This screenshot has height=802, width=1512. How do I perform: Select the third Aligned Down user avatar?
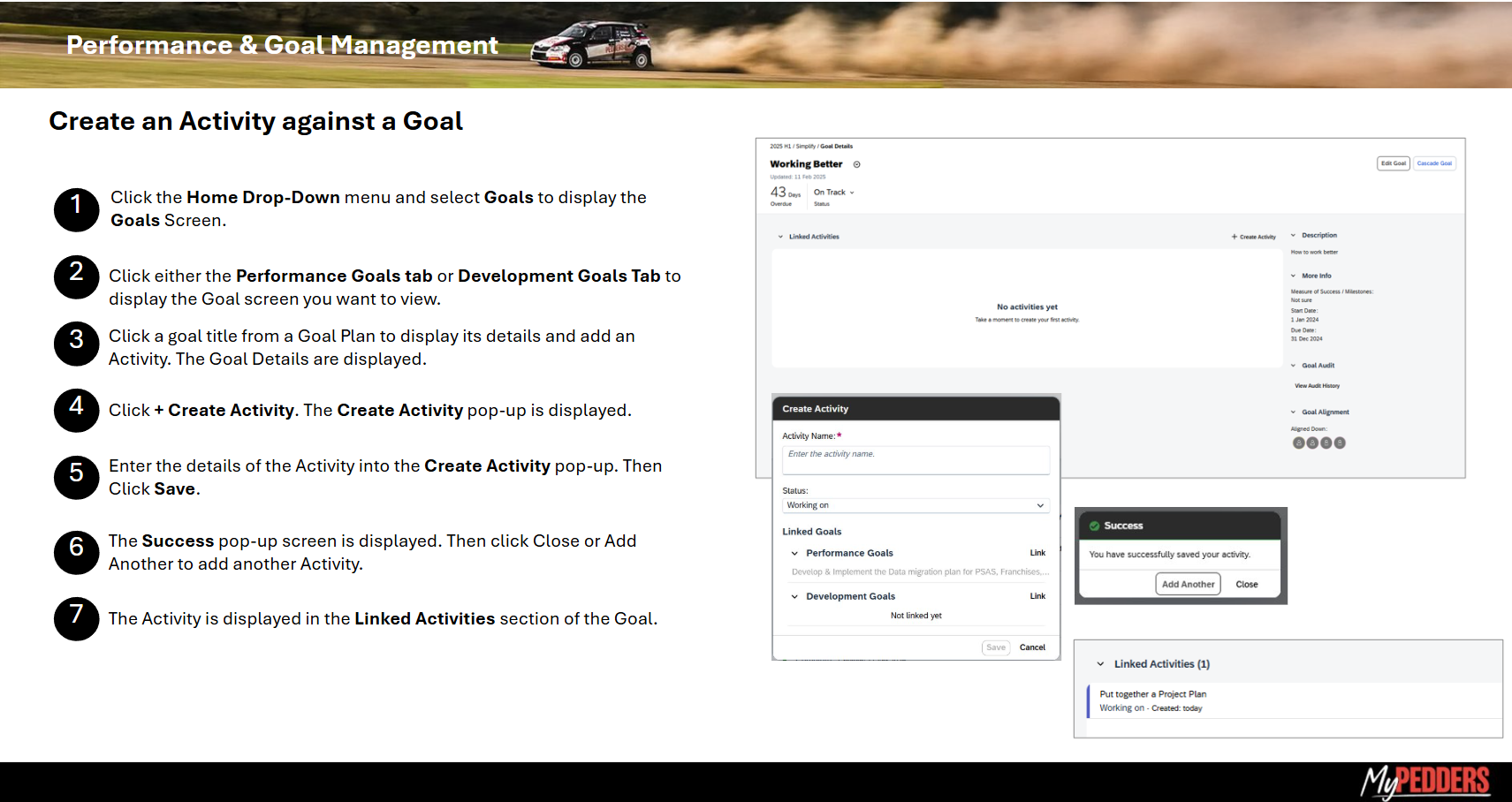[x=1326, y=443]
